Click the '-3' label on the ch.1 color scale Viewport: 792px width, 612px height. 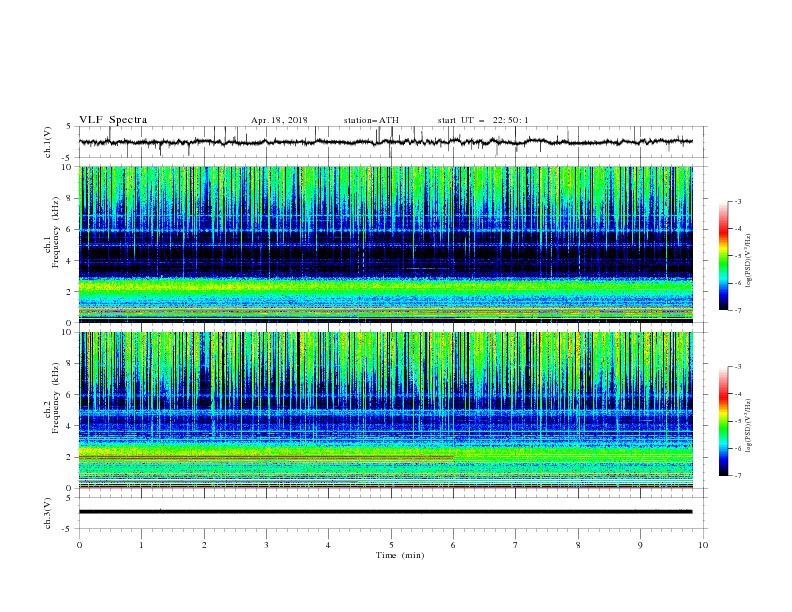[738, 201]
